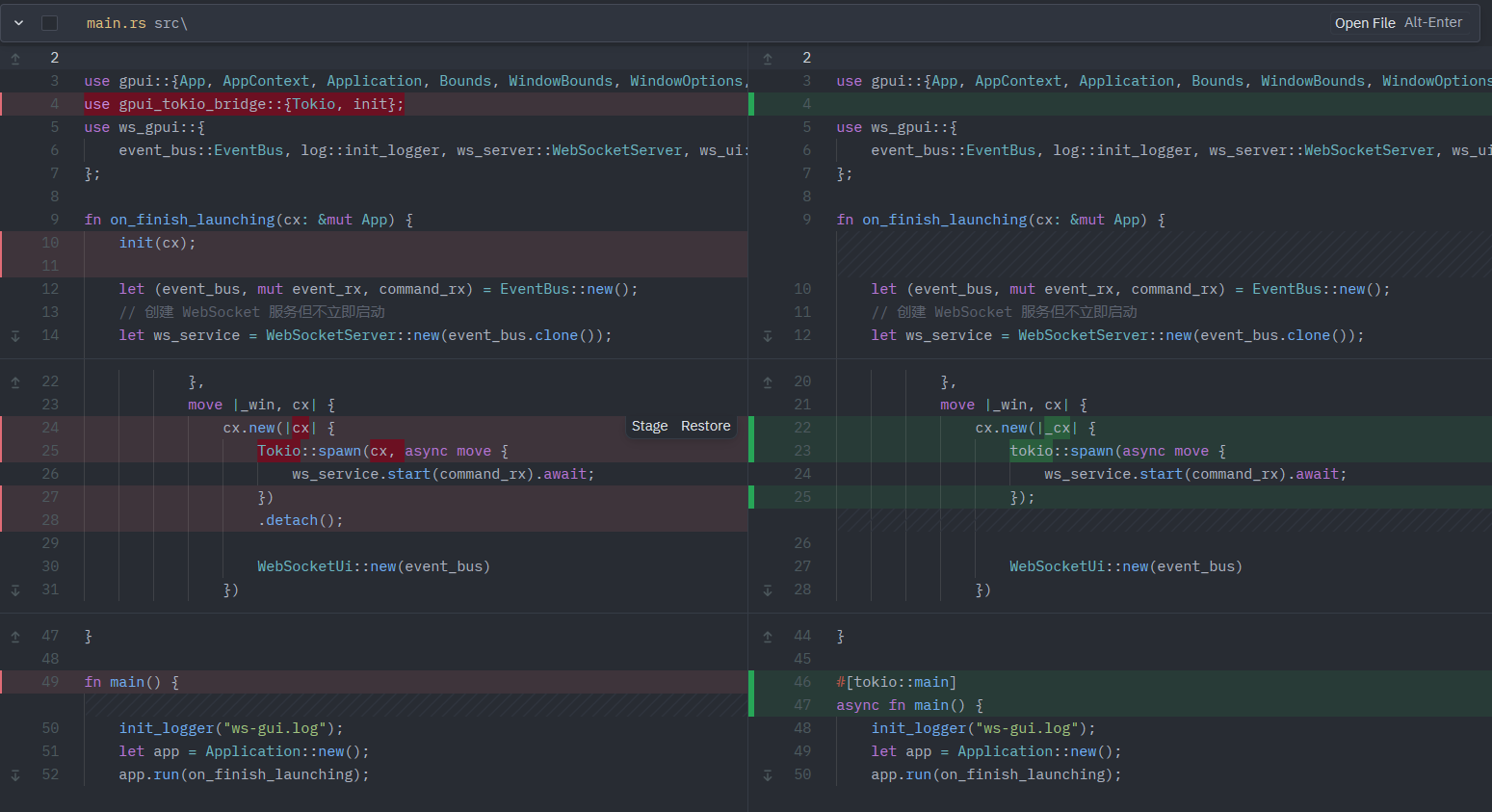Viewport: 1492px width, 812px height.
Task: Expand lines below line 12 in right pane
Action: pyautogui.click(x=768, y=336)
